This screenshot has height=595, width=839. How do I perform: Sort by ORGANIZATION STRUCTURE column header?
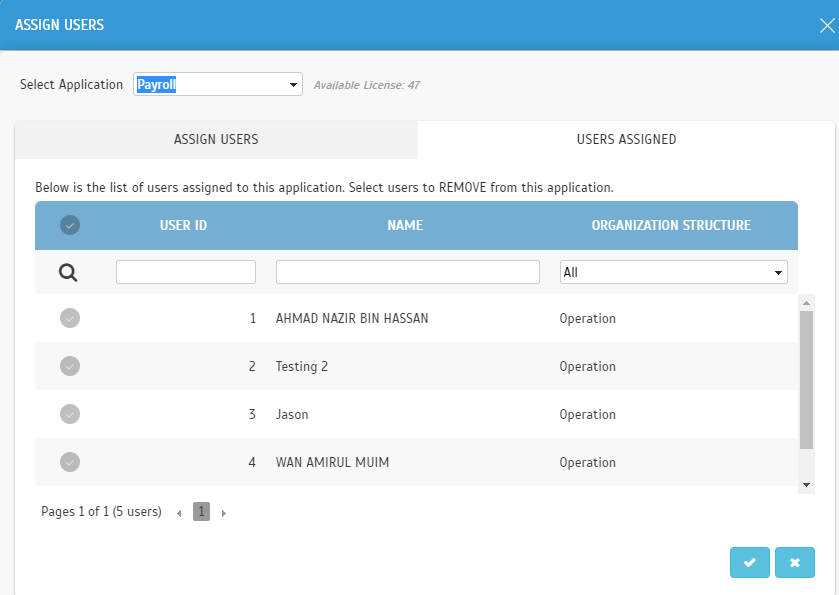click(671, 225)
